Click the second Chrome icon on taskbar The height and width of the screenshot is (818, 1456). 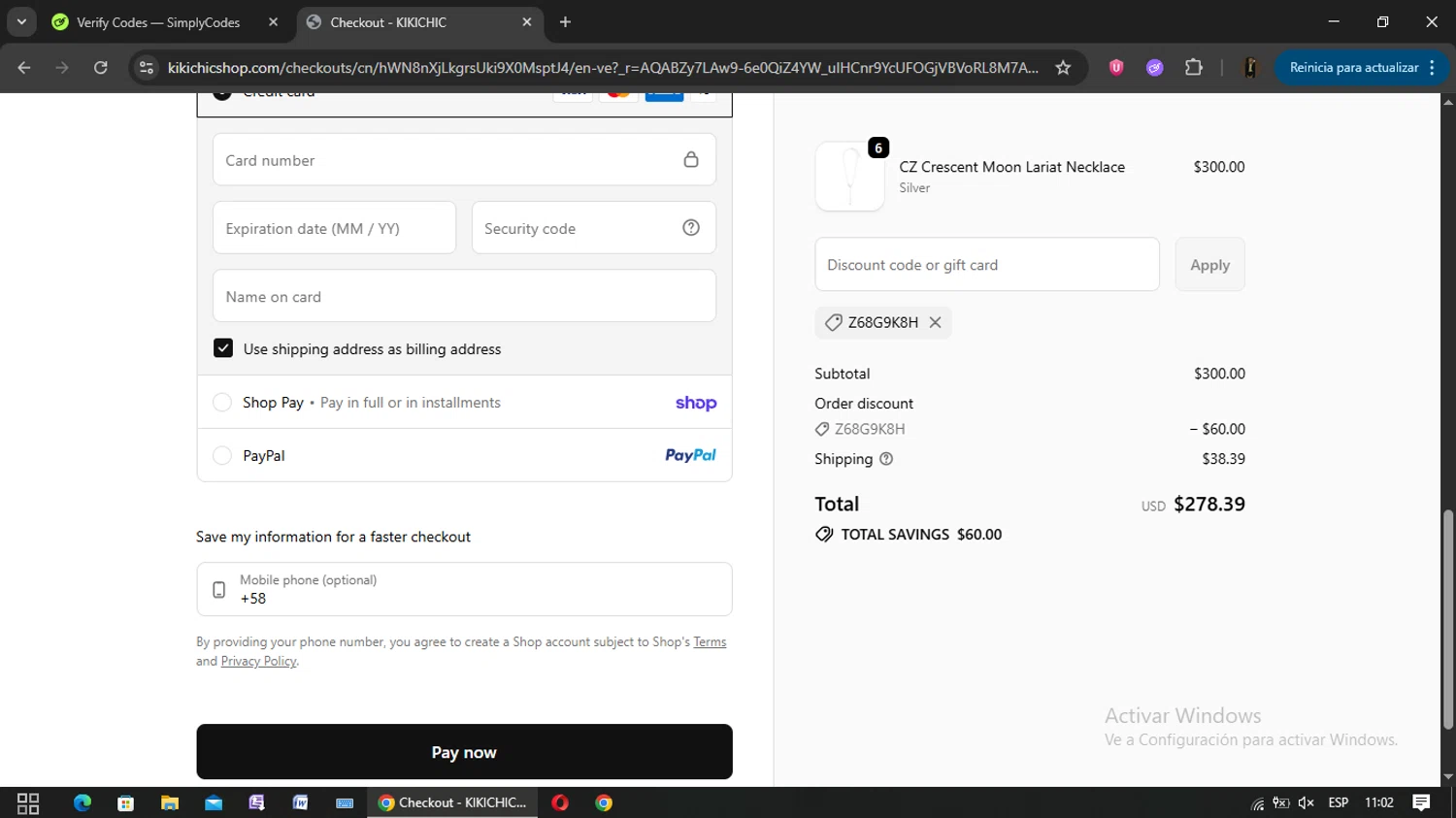tap(604, 802)
